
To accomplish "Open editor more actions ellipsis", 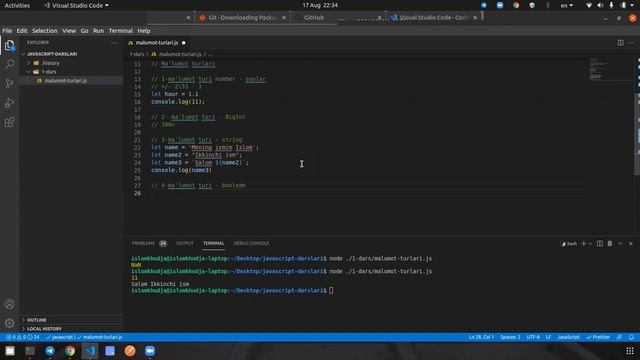I will point(631,42).
